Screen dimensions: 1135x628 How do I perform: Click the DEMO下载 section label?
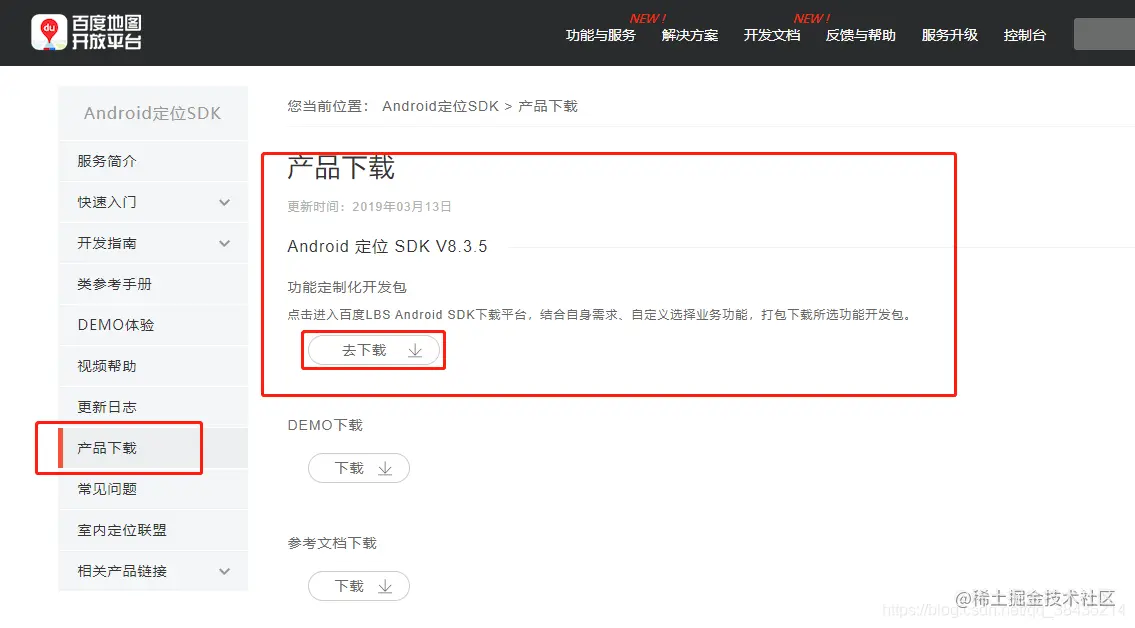(325, 425)
